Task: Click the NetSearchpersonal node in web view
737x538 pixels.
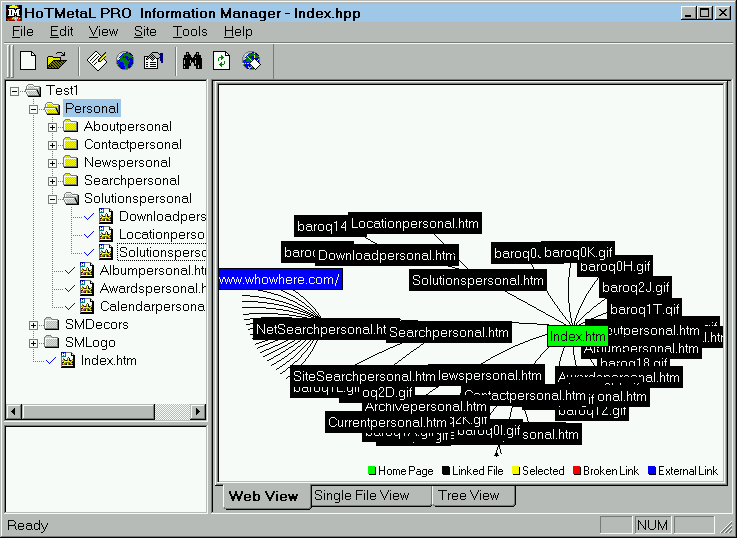Action: (320, 329)
